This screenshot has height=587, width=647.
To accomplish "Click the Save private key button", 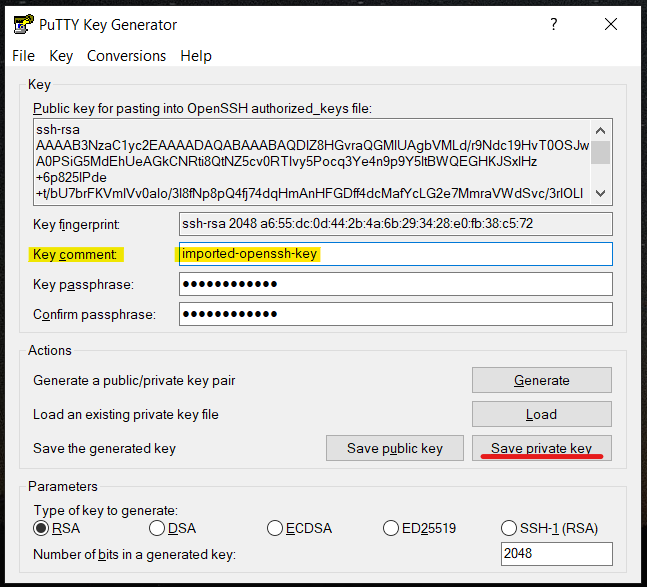I will pos(541,448).
